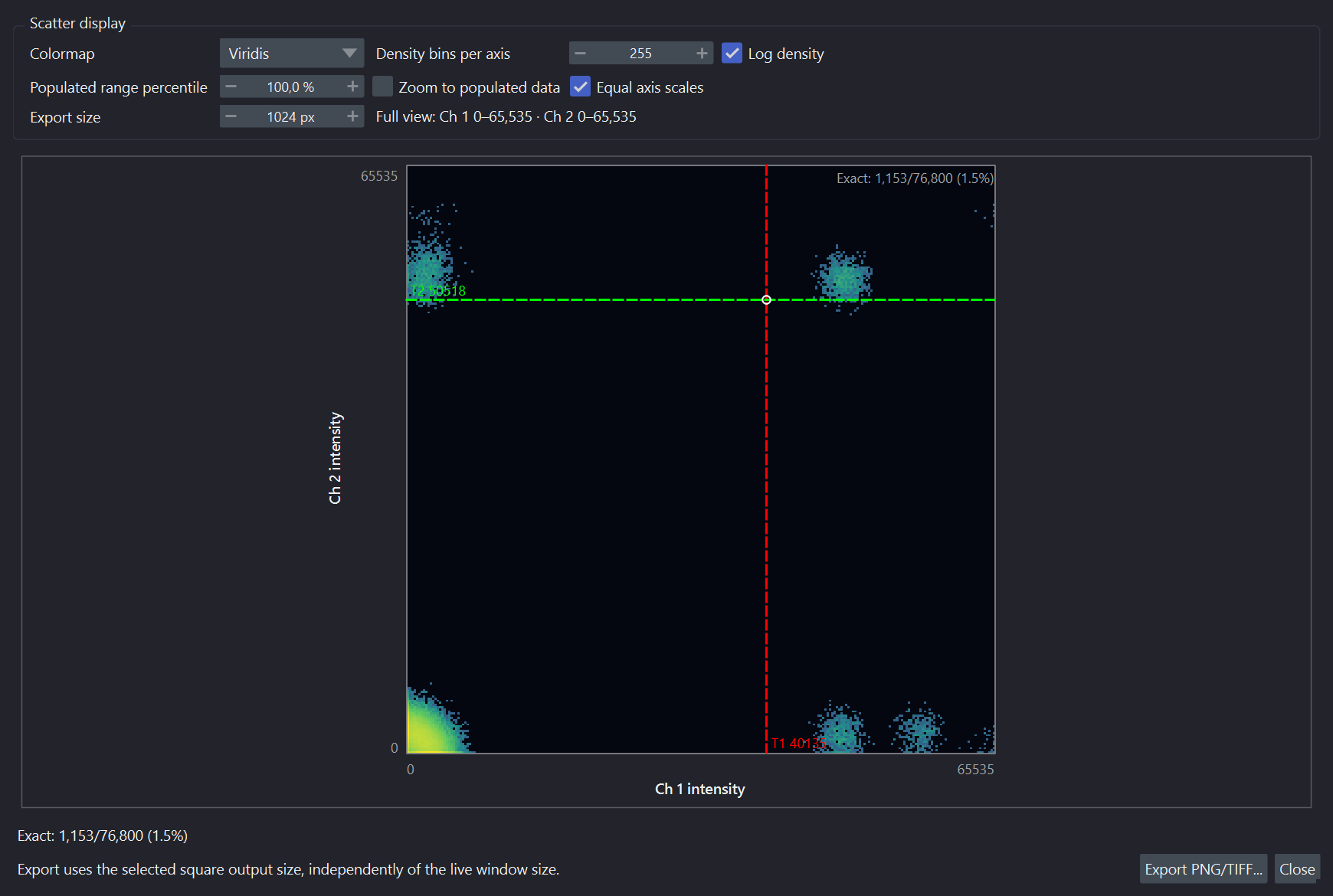Click the Export size label

[x=65, y=117]
